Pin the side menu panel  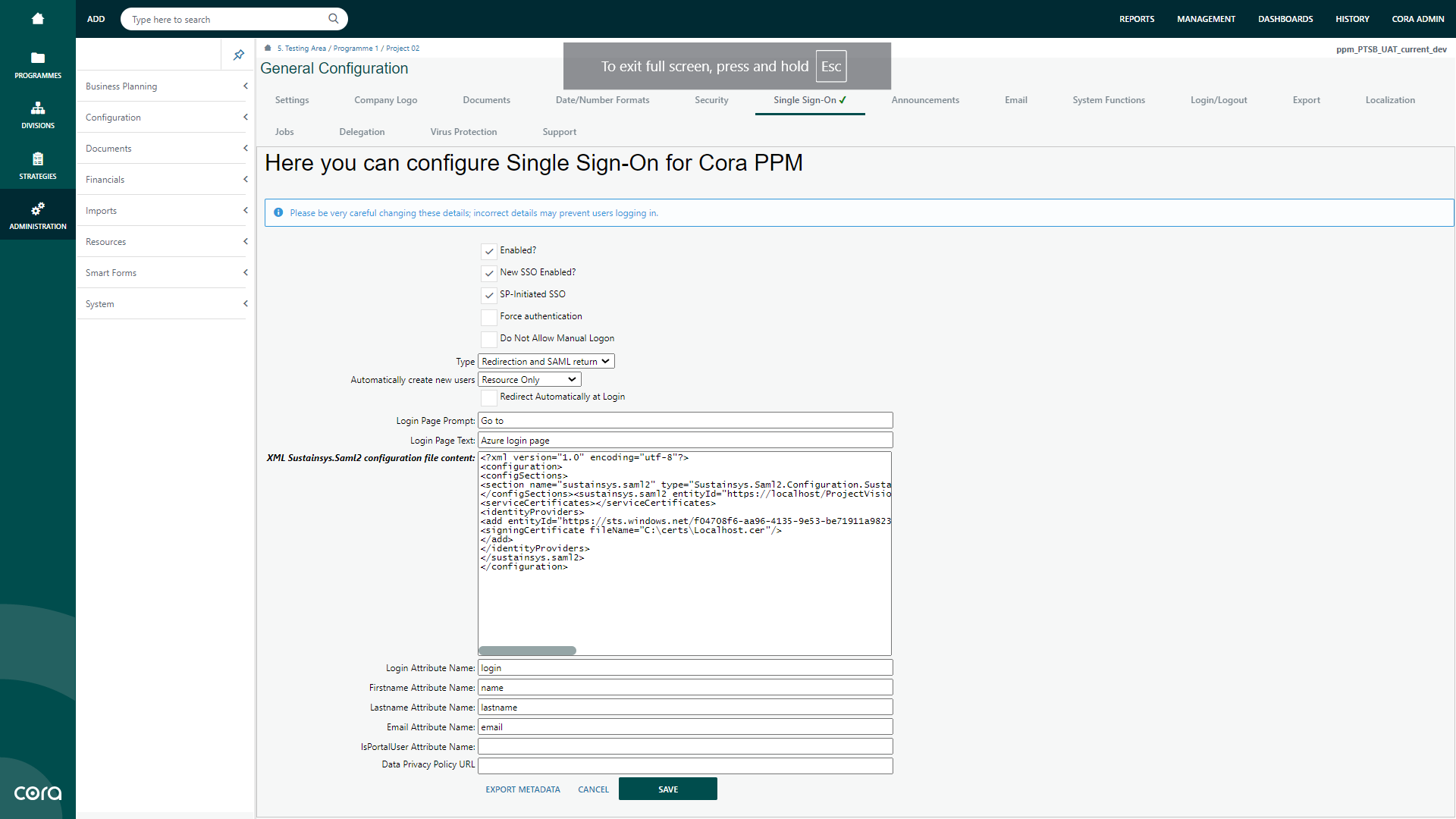click(x=239, y=55)
